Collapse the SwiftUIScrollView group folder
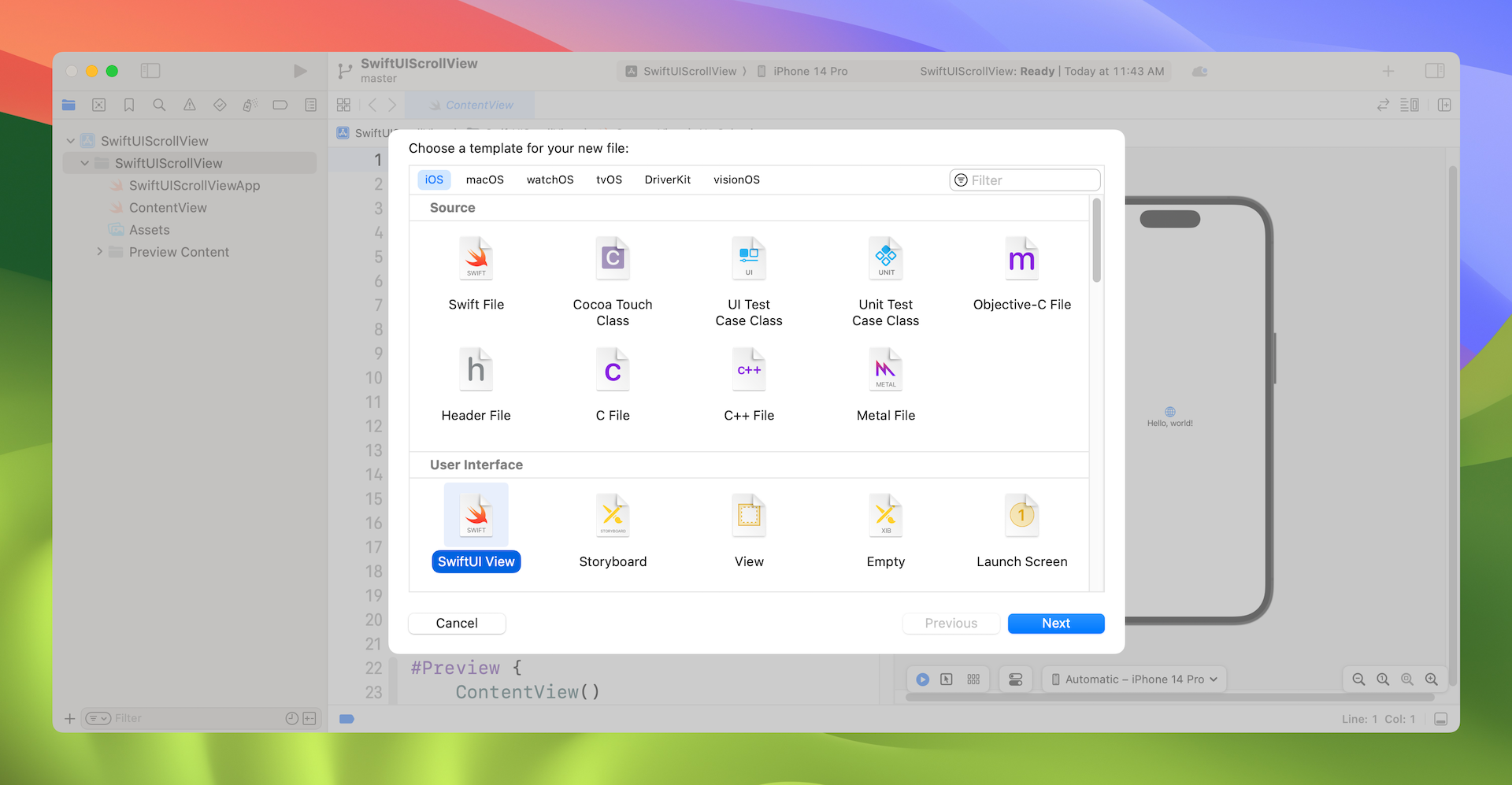 coord(85,163)
